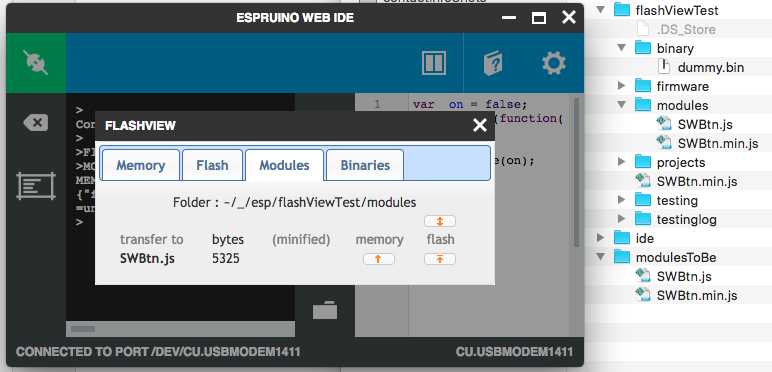772x372 pixels.
Task: Close the FlashView dialog
Action: [480, 125]
